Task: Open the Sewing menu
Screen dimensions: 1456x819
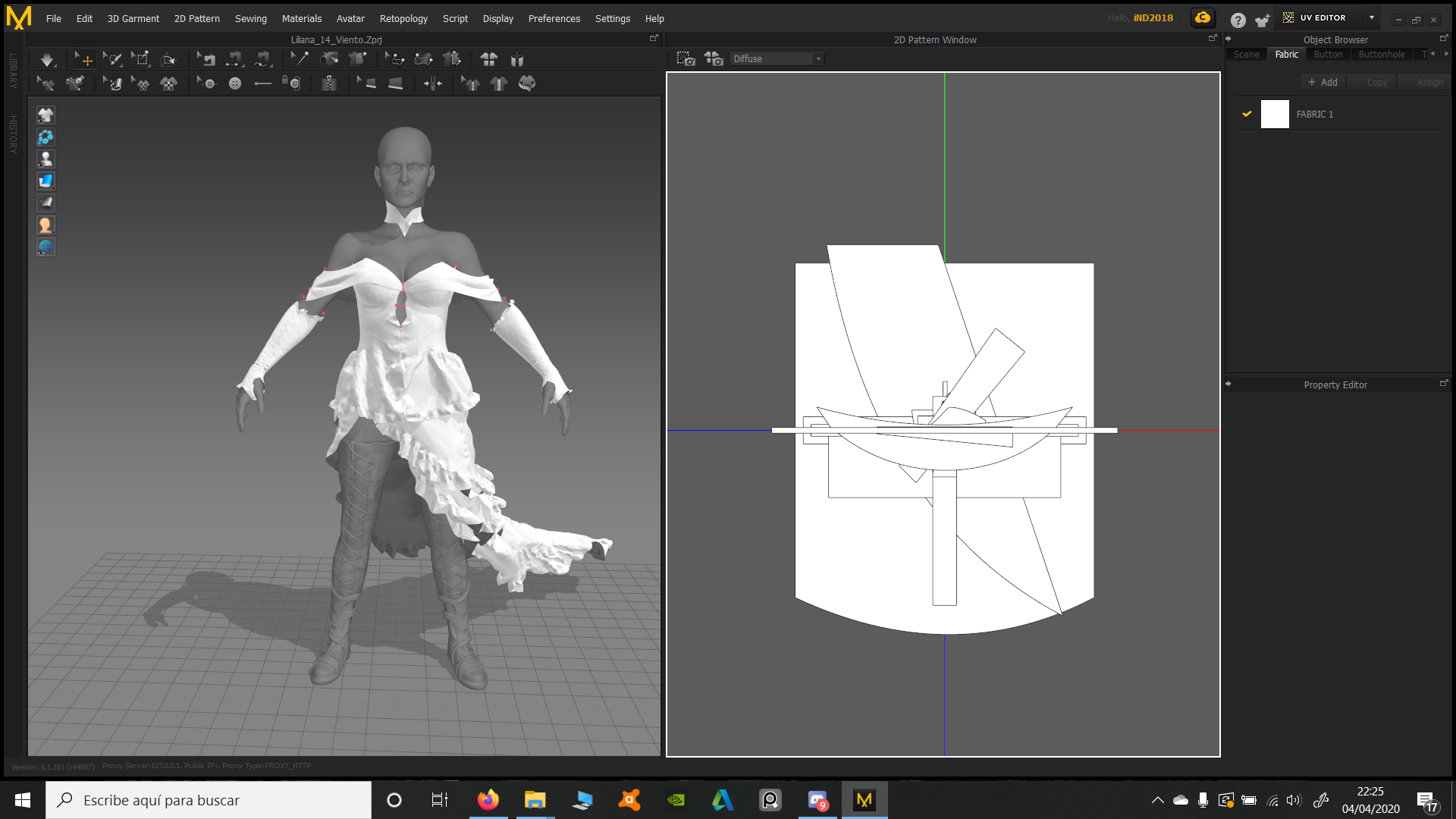Action: pos(250,18)
